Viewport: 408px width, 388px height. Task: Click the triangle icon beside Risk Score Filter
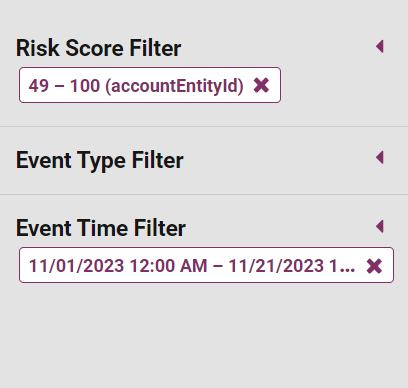coord(380,46)
